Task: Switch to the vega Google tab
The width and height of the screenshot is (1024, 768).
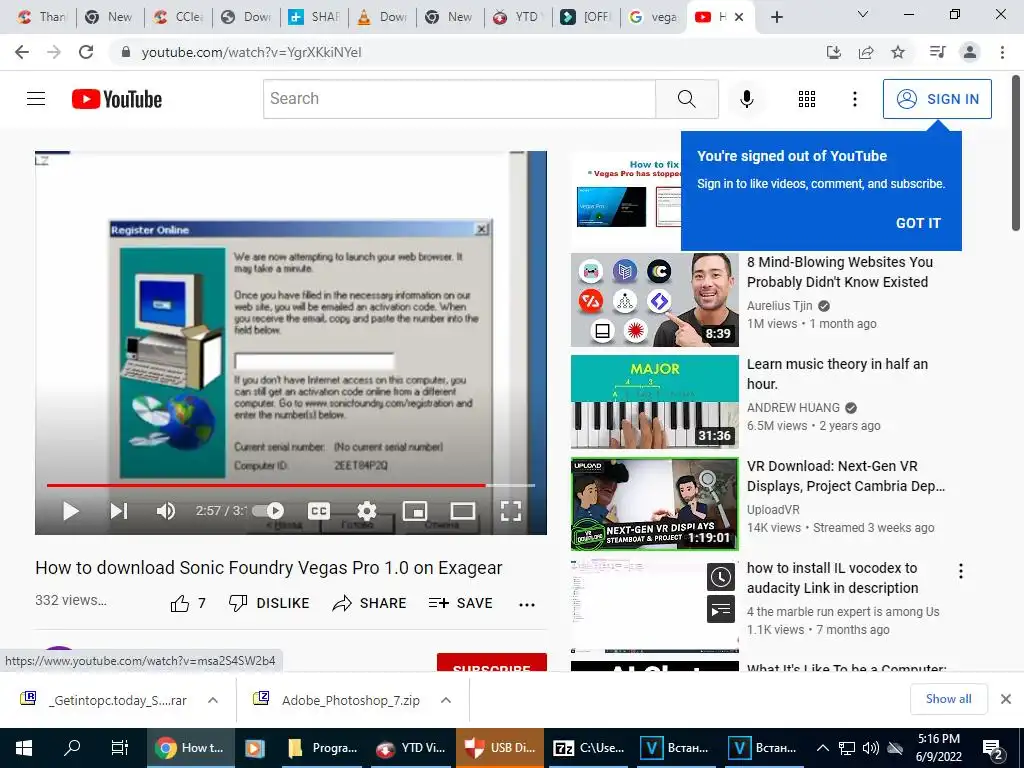Action: click(654, 17)
